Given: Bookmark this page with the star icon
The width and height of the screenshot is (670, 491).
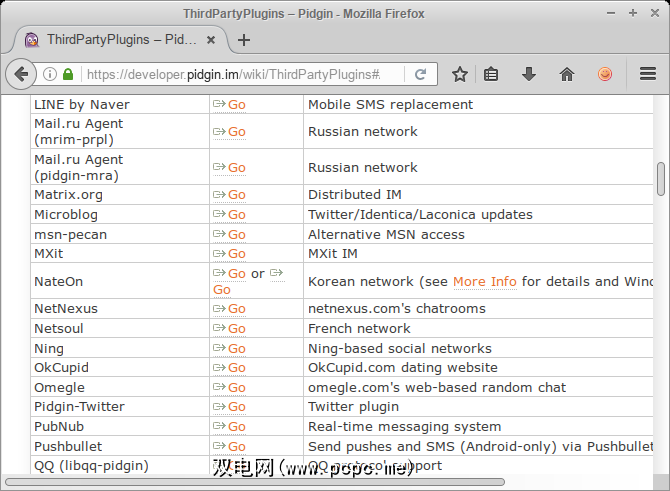Looking at the screenshot, I should tap(459, 74).
